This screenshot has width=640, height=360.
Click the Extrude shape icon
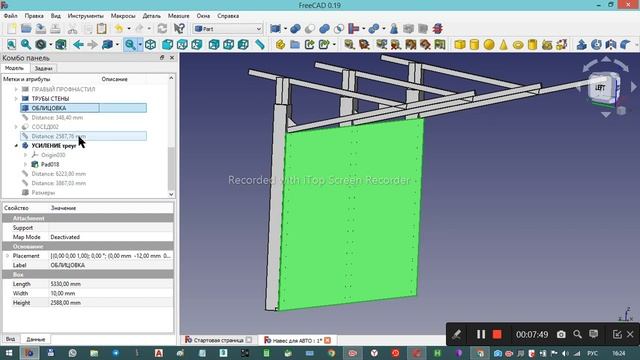582,44
